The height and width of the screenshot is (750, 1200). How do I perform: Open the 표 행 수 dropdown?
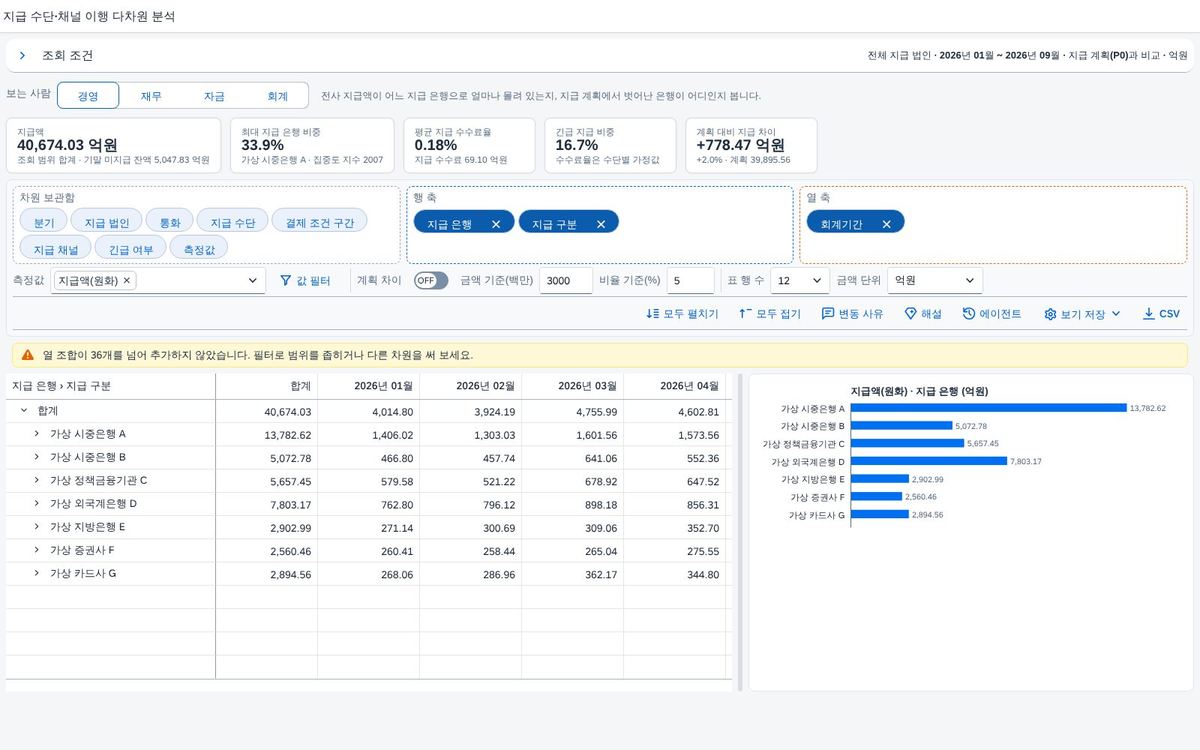coord(800,281)
